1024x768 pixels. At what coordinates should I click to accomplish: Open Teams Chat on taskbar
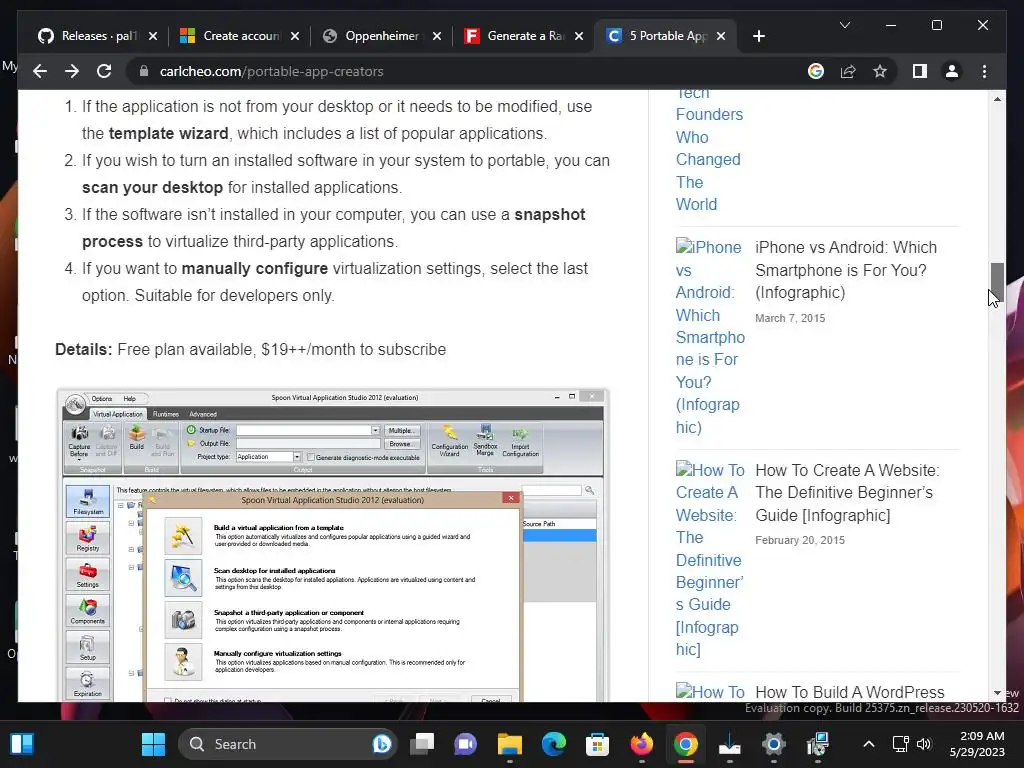(466, 744)
